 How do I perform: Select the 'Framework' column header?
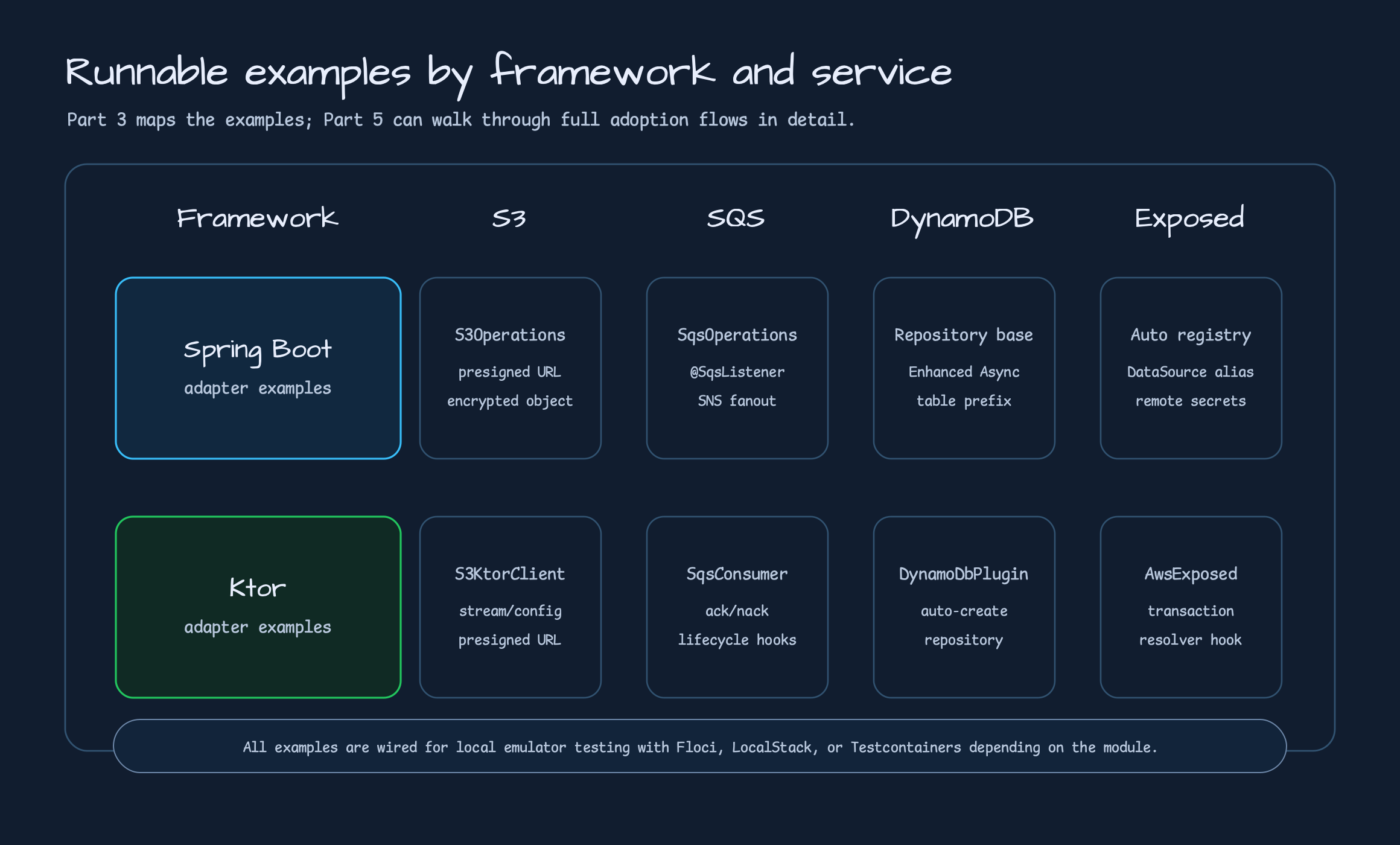click(258, 218)
